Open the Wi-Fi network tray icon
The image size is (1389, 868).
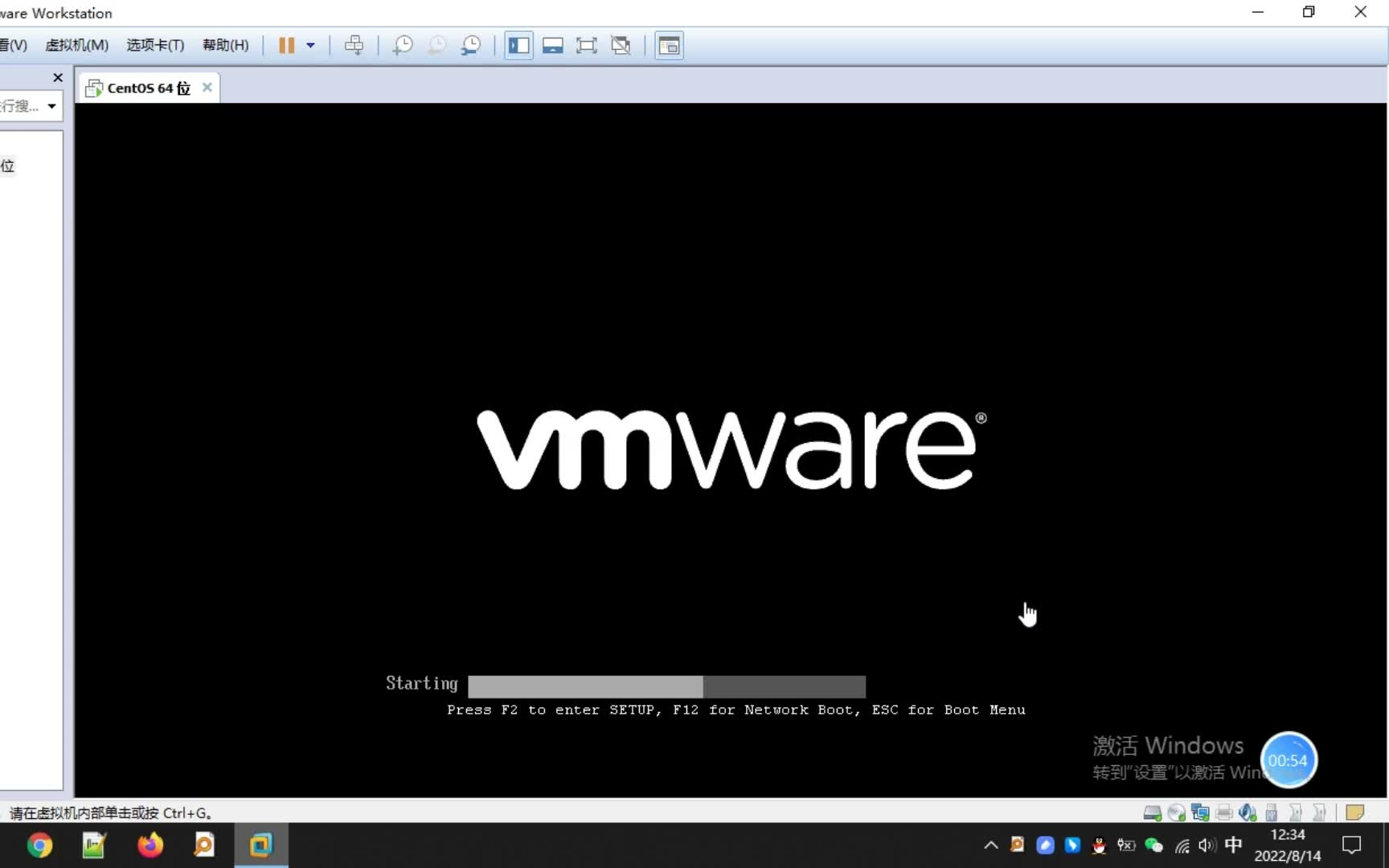coord(1182,845)
